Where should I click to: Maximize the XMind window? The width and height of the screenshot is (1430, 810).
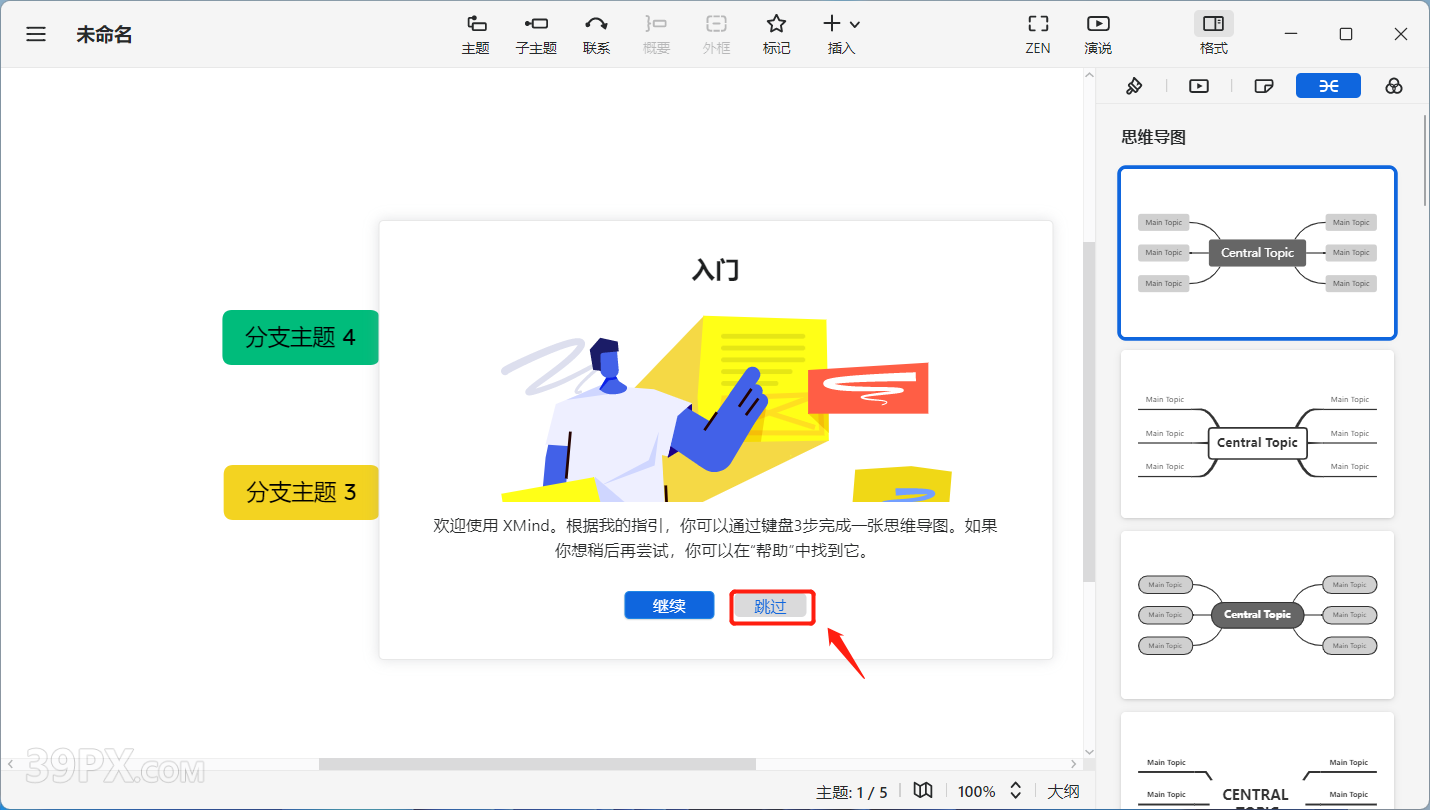[1346, 34]
